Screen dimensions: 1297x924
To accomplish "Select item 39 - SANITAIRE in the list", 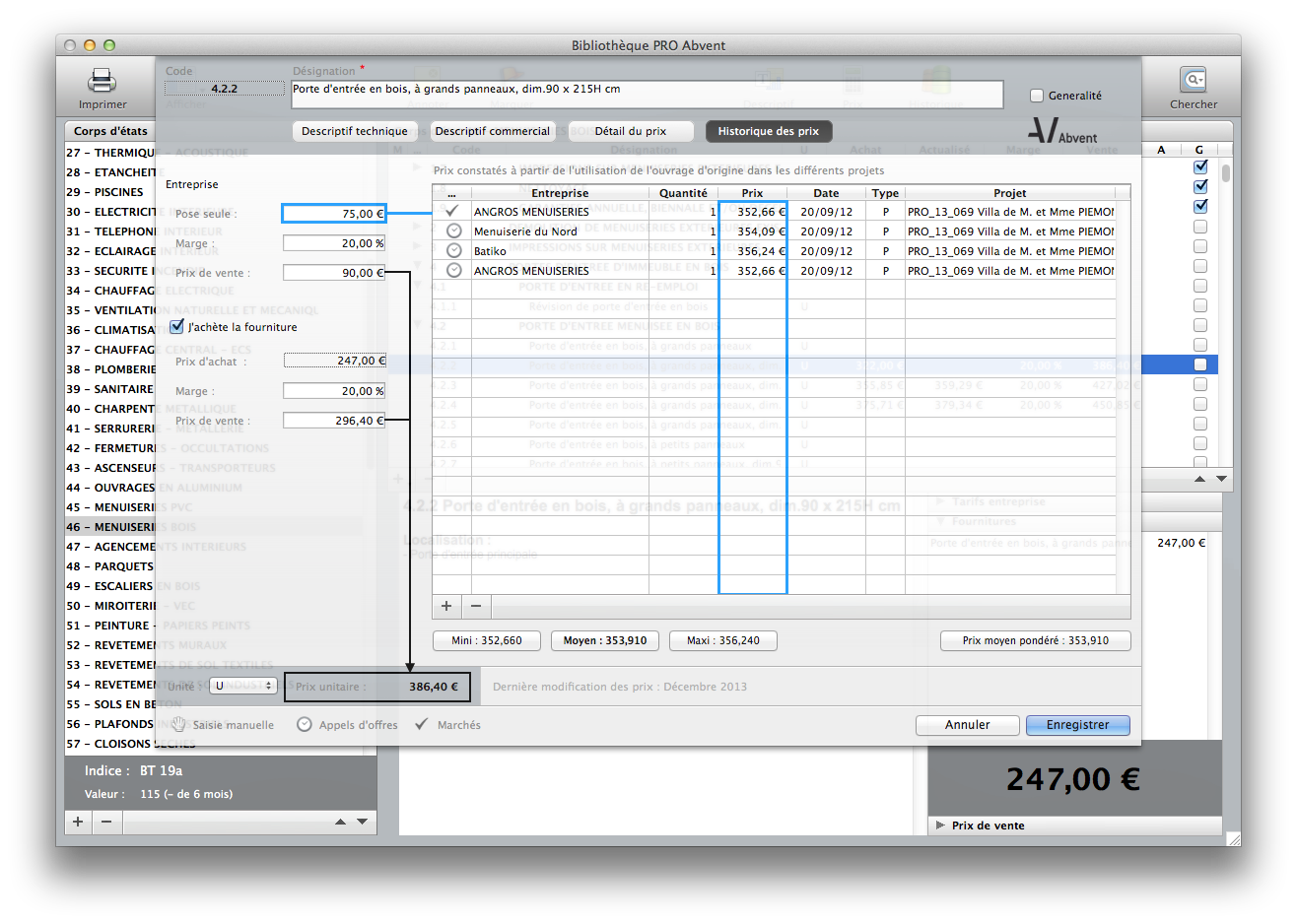I will pyautogui.click(x=110, y=389).
